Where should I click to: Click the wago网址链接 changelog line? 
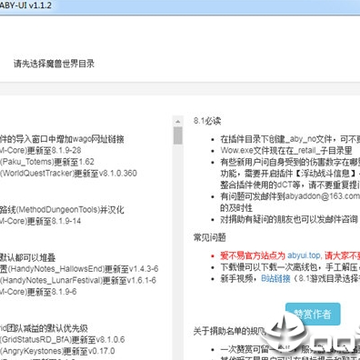[62, 139]
